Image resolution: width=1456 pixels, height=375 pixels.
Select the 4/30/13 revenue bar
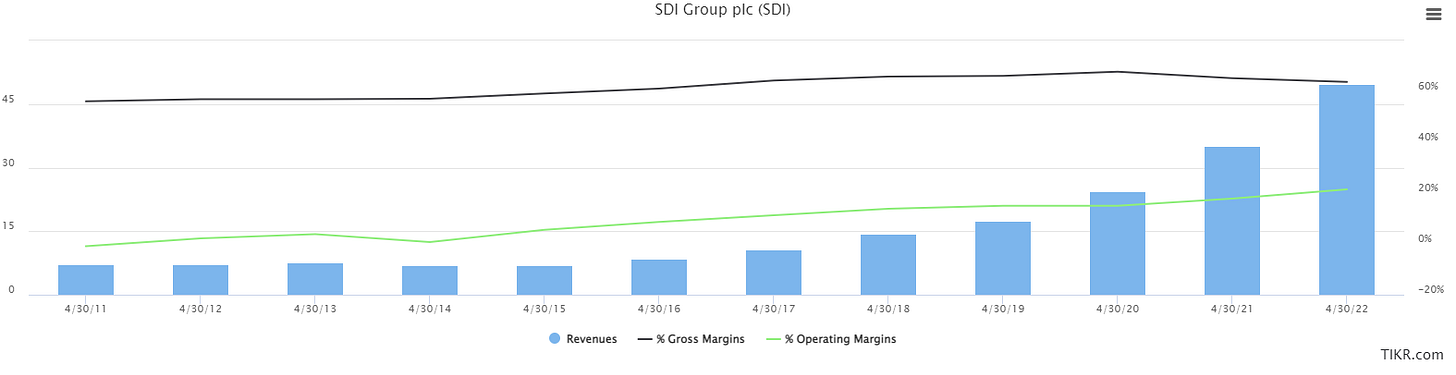coord(315,279)
